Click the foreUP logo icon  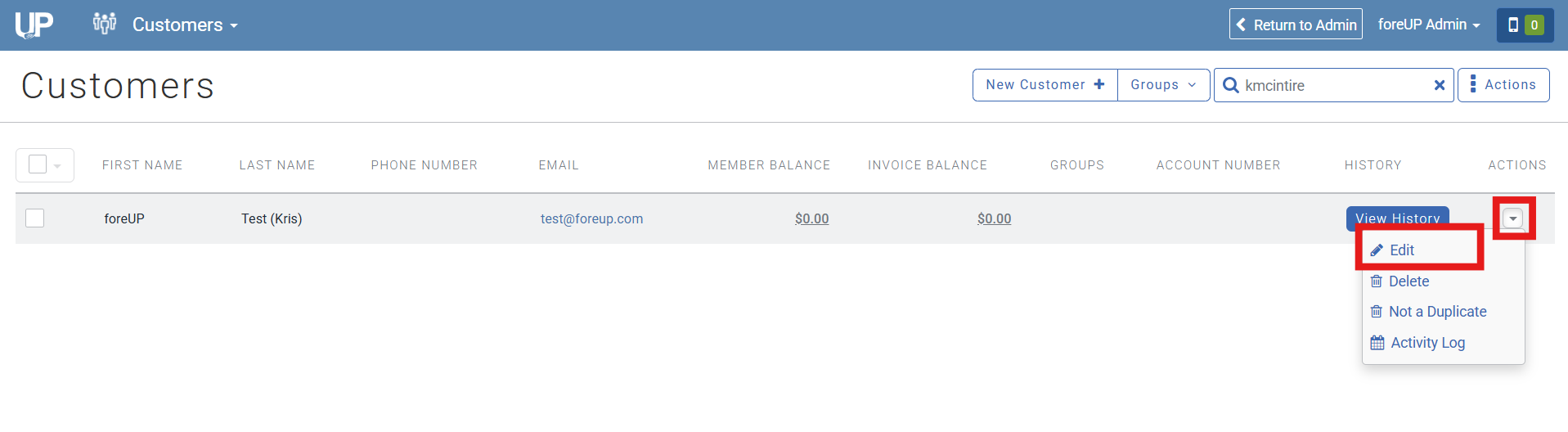pos(34,25)
